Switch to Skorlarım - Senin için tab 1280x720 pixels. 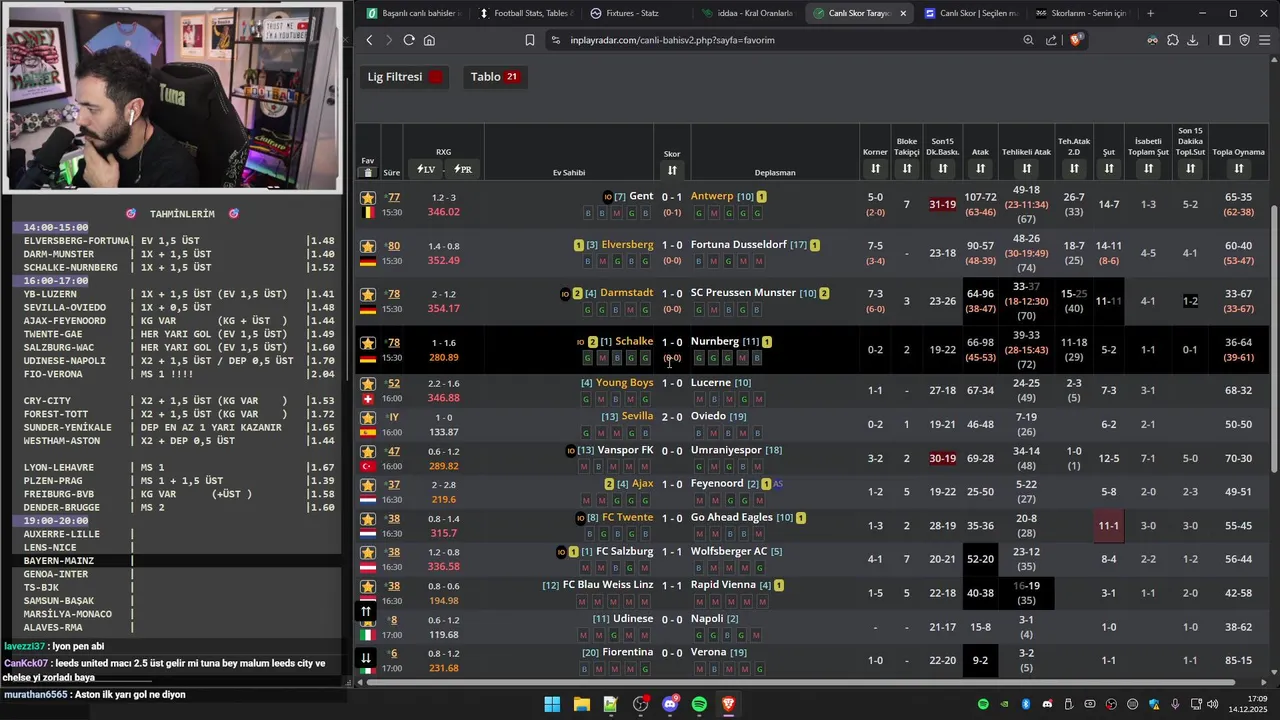pyautogui.click(x=1082, y=13)
